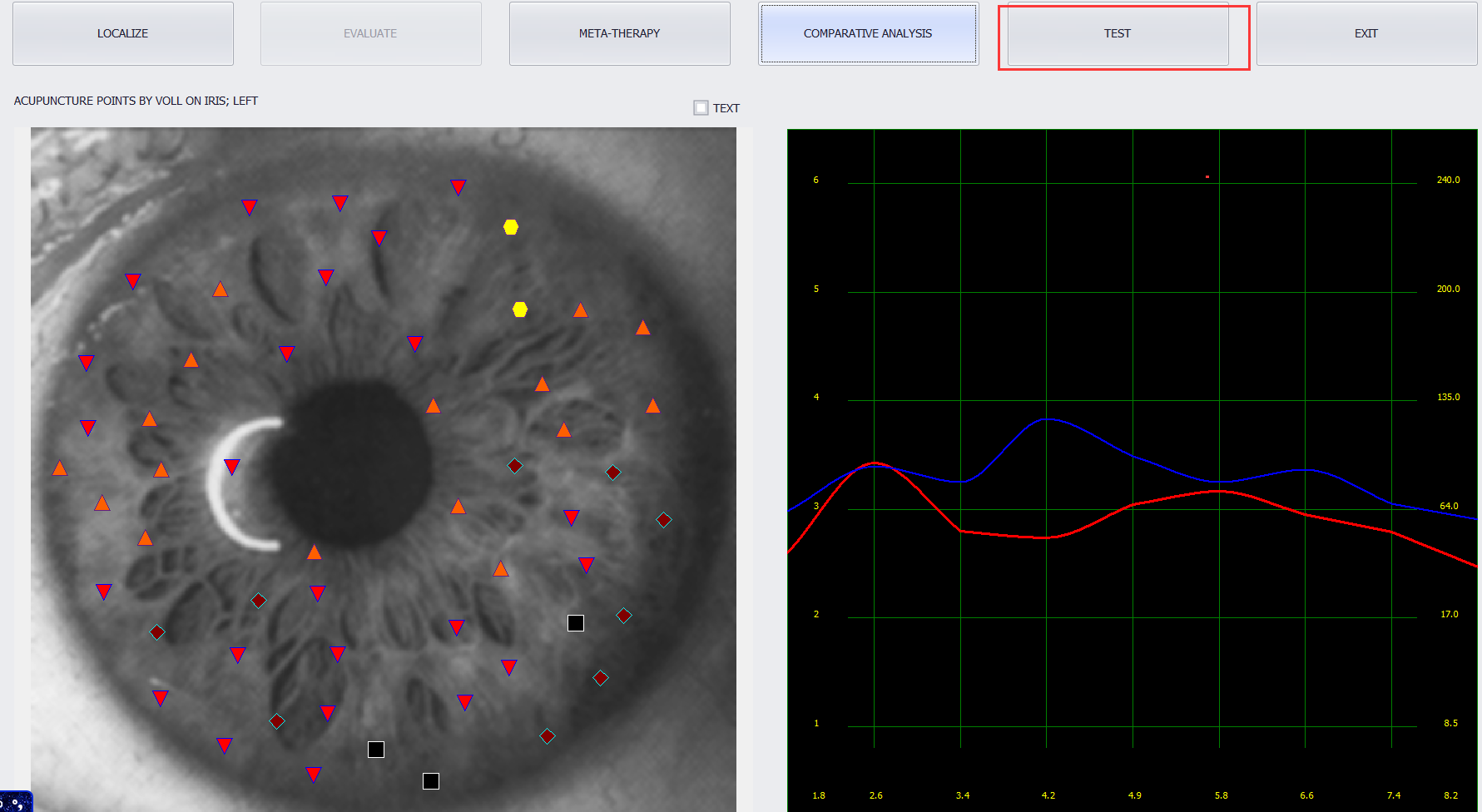
Task: Click level 4 on the graph's left axis
Action: 816,397
